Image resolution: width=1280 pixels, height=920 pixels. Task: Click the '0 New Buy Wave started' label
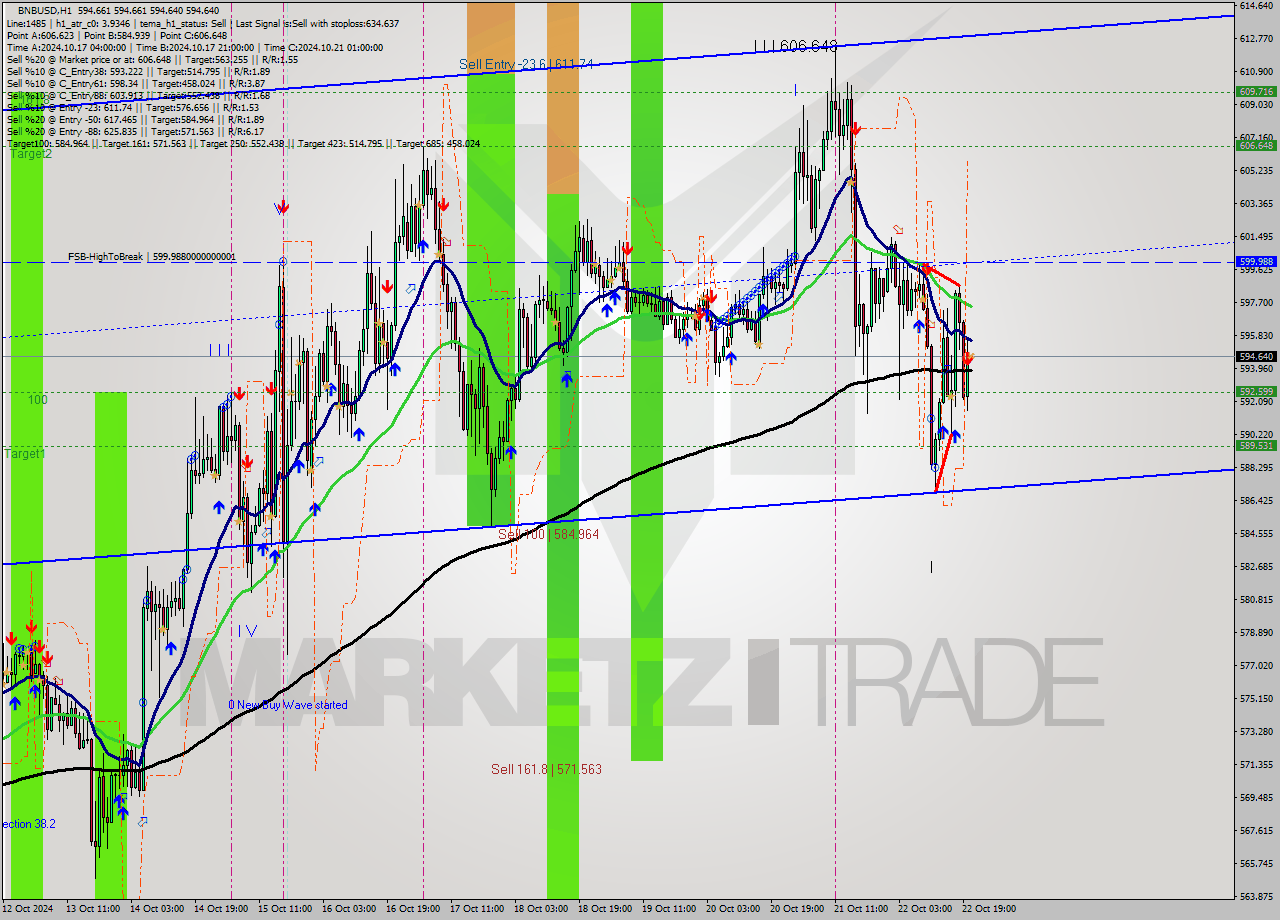(x=288, y=705)
